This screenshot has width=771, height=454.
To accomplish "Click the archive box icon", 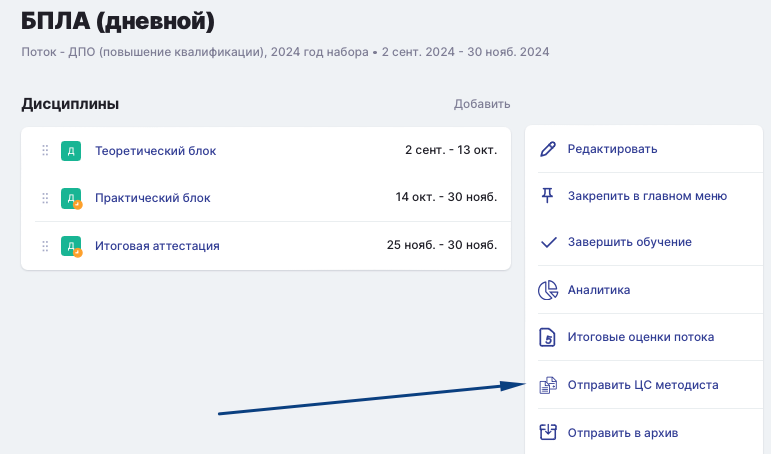I will (x=547, y=433).
